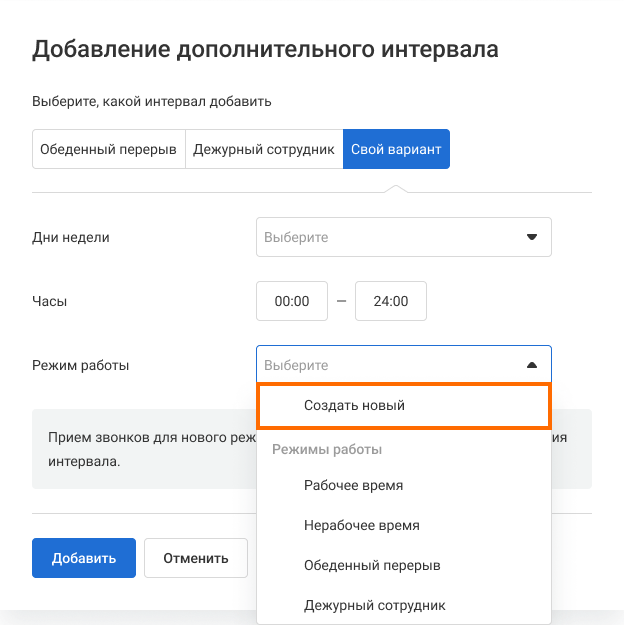Click the Дни недели field label
Image resolution: width=624 pixels, height=625 pixels.
tap(71, 238)
